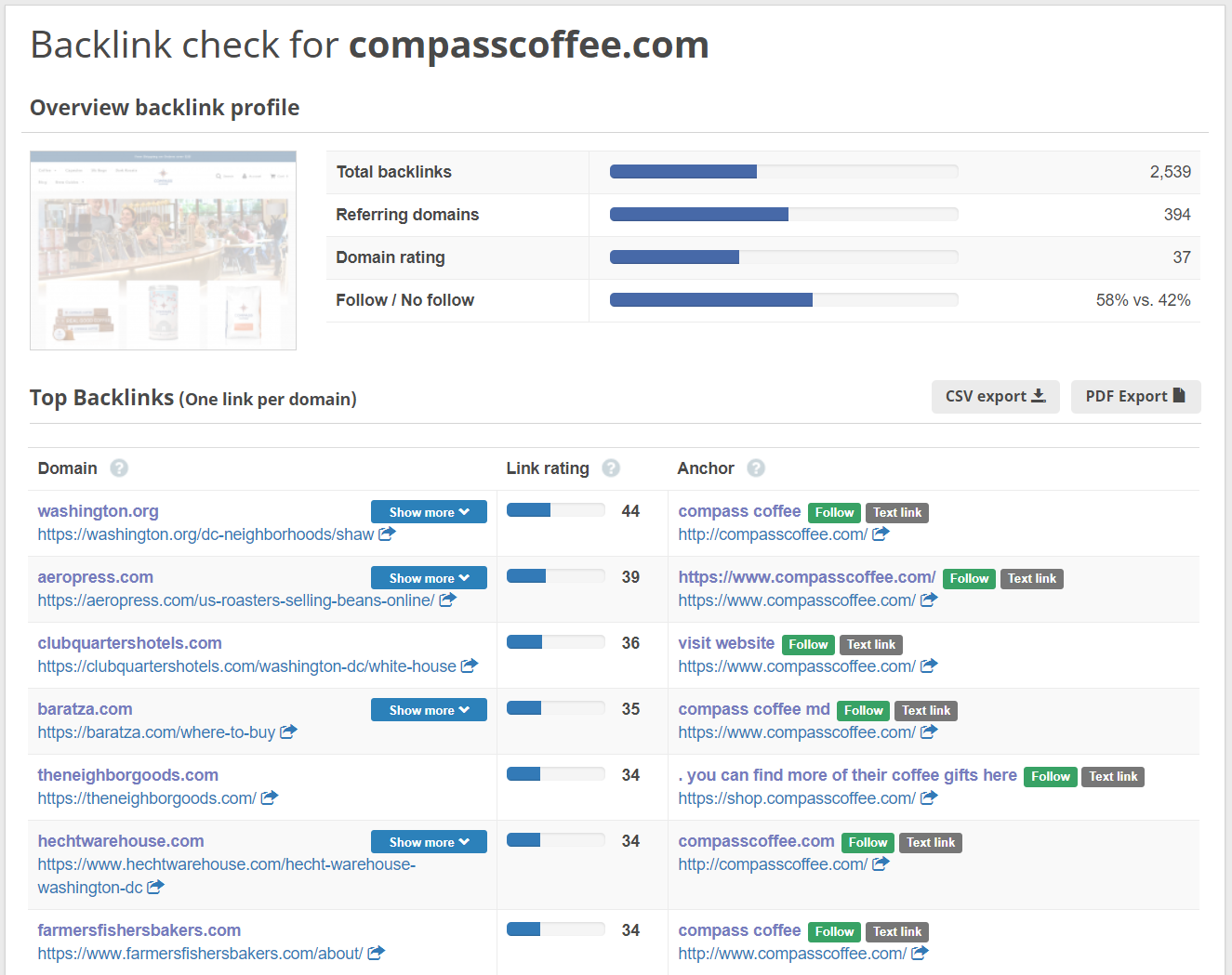Image resolution: width=1232 pixels, height=975 pixels.
Task: Select the Domain column header
Action: tap(68, 468)
